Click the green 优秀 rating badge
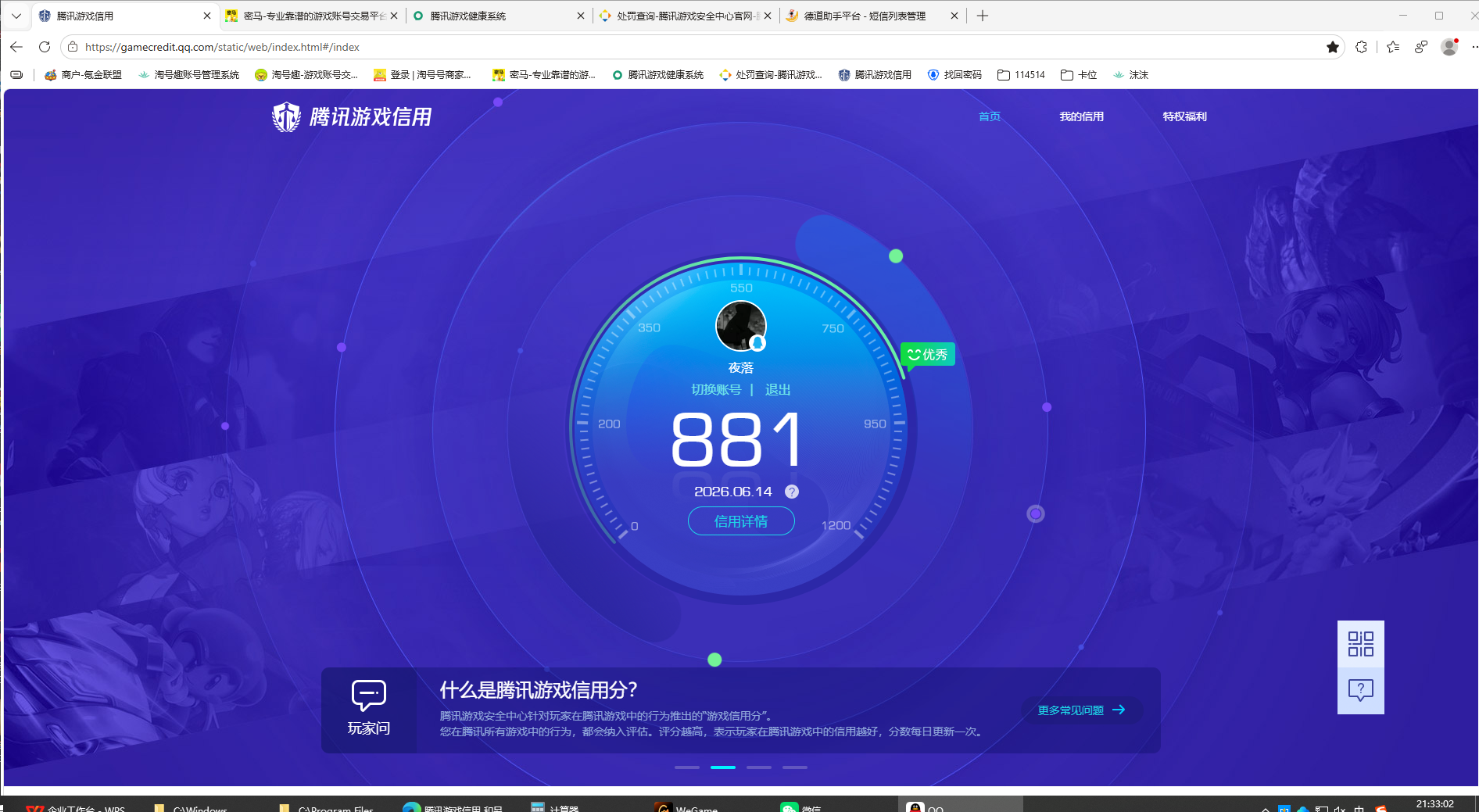 [928, 355]
